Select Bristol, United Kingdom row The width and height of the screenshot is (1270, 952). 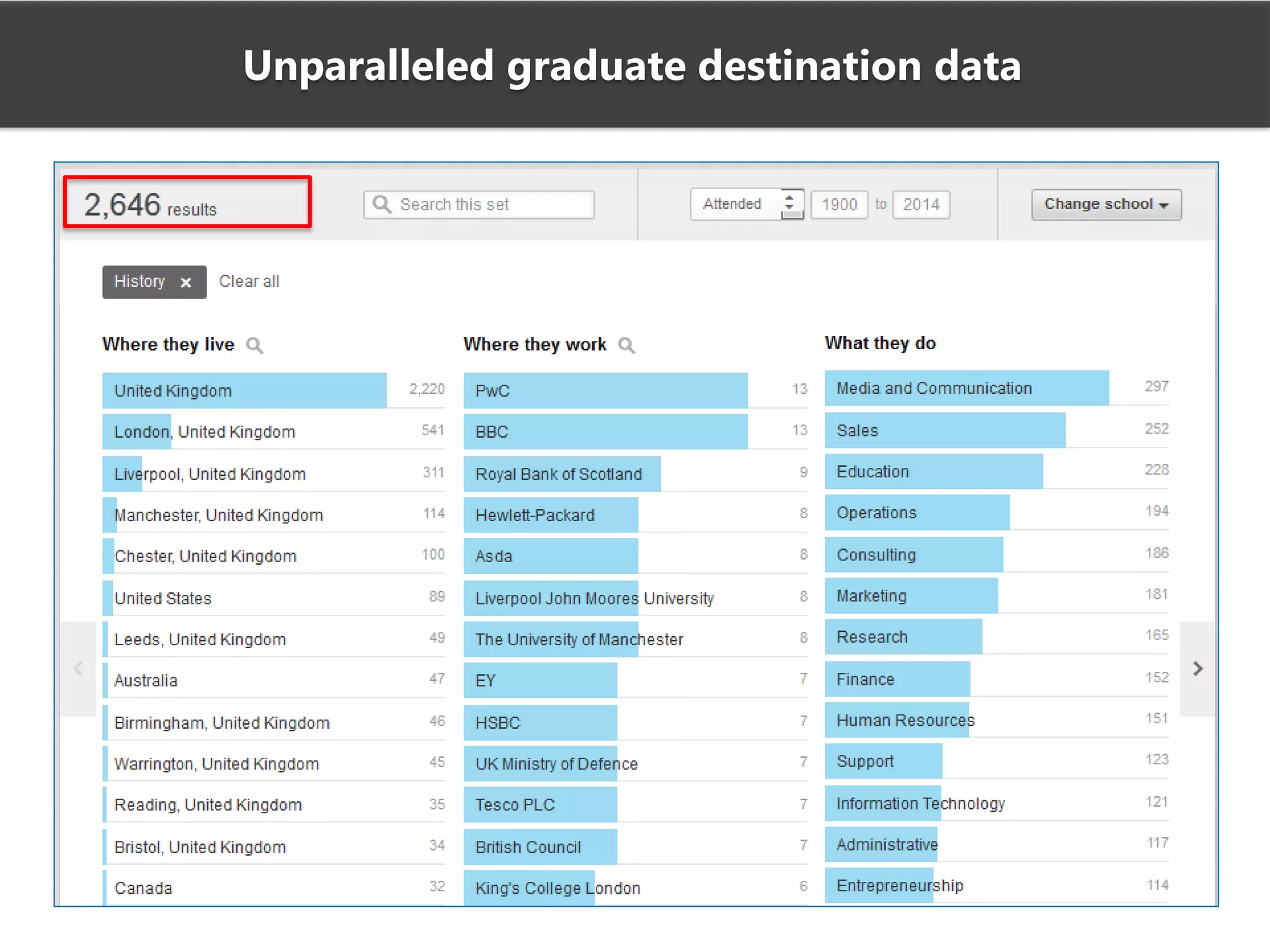[x=273, y=847]
